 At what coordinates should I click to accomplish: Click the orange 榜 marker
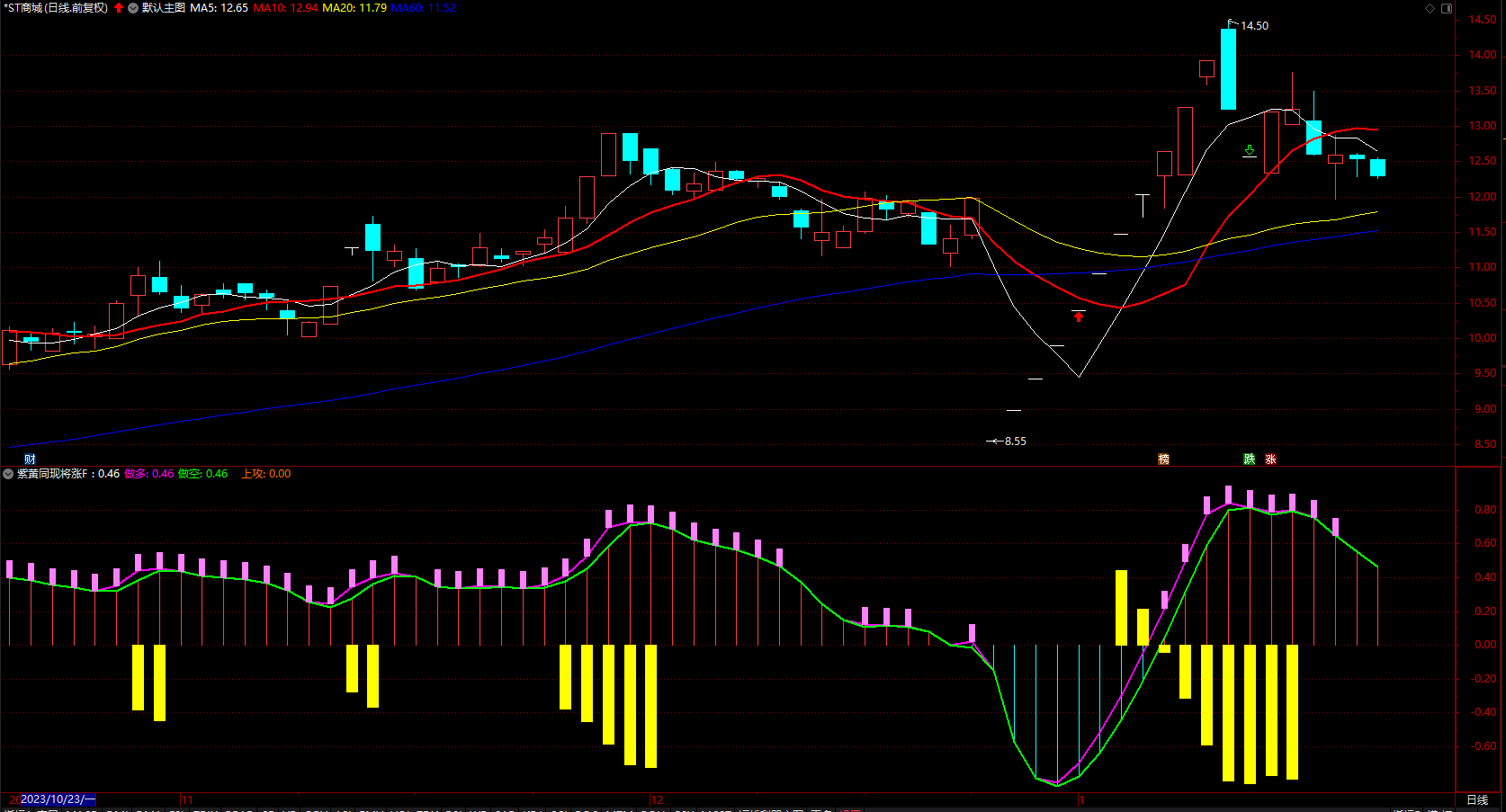pos(1163,460)
